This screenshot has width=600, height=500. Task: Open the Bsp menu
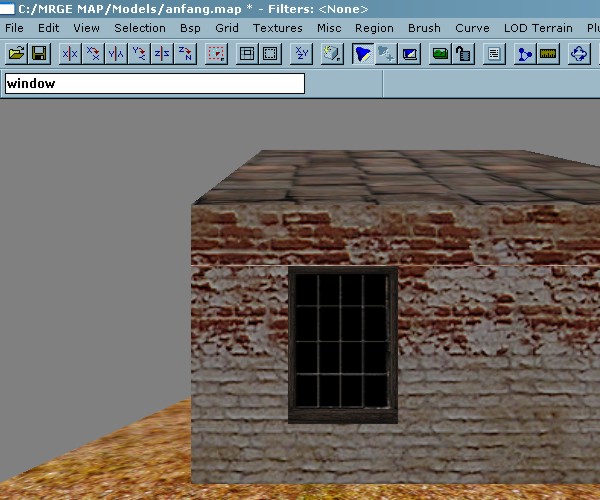(190, 28)
